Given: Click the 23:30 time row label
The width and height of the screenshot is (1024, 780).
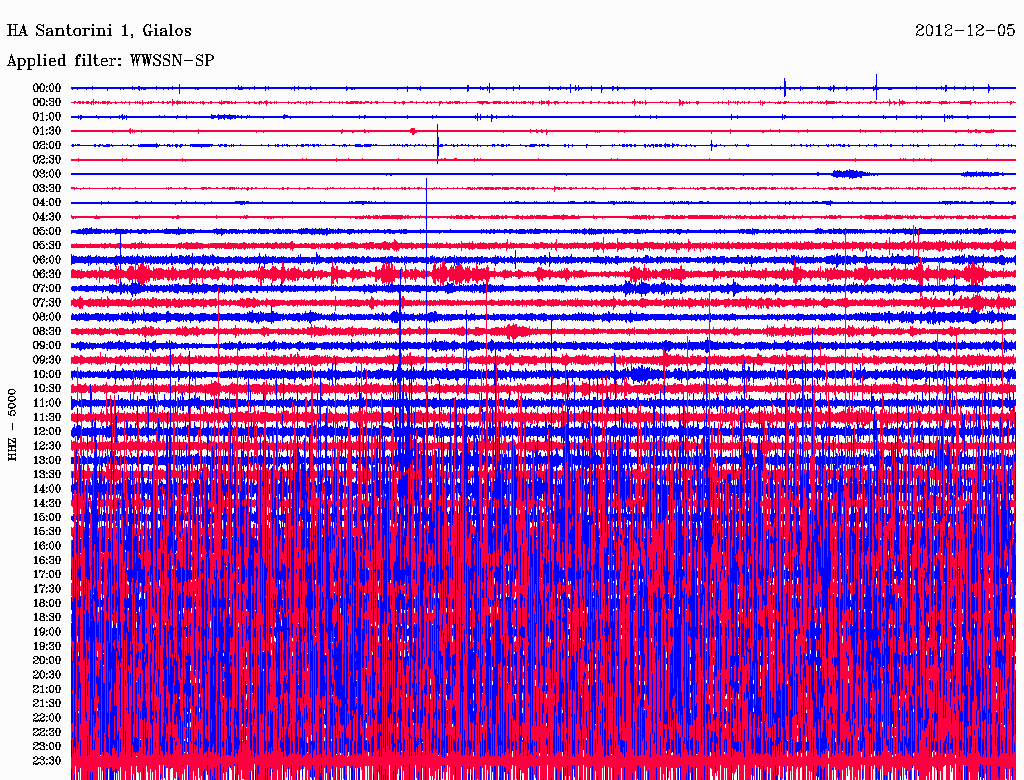Looking at the screenshot, I should (x=47, y=760).
